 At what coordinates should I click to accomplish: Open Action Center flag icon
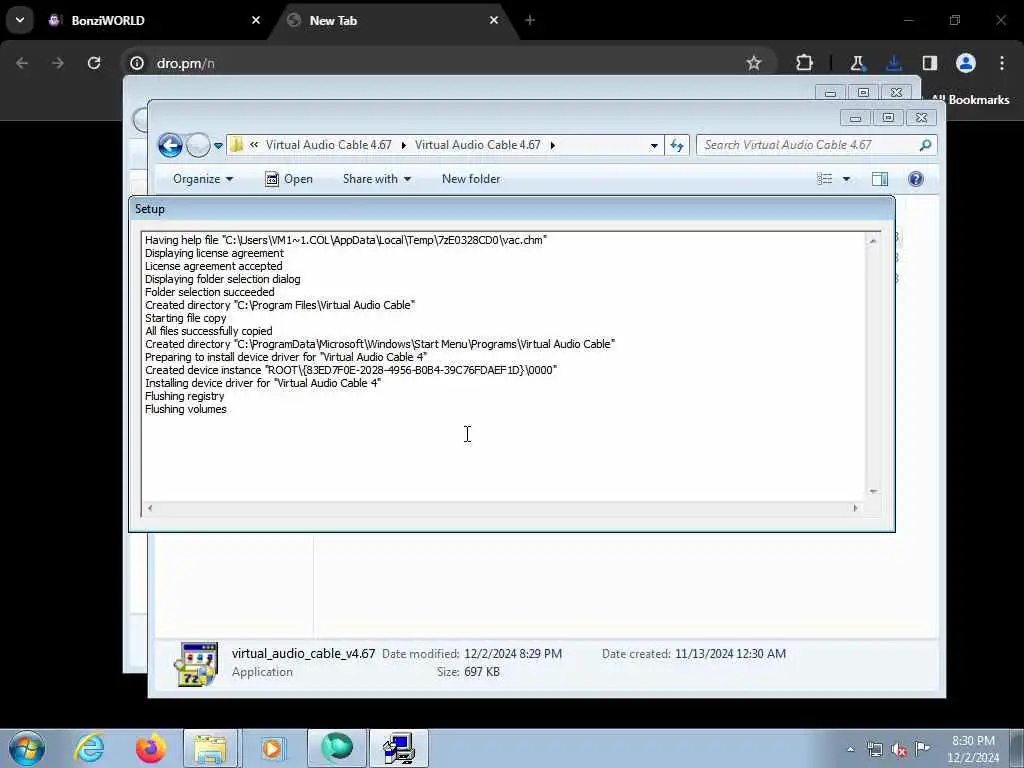click(922, 748)
